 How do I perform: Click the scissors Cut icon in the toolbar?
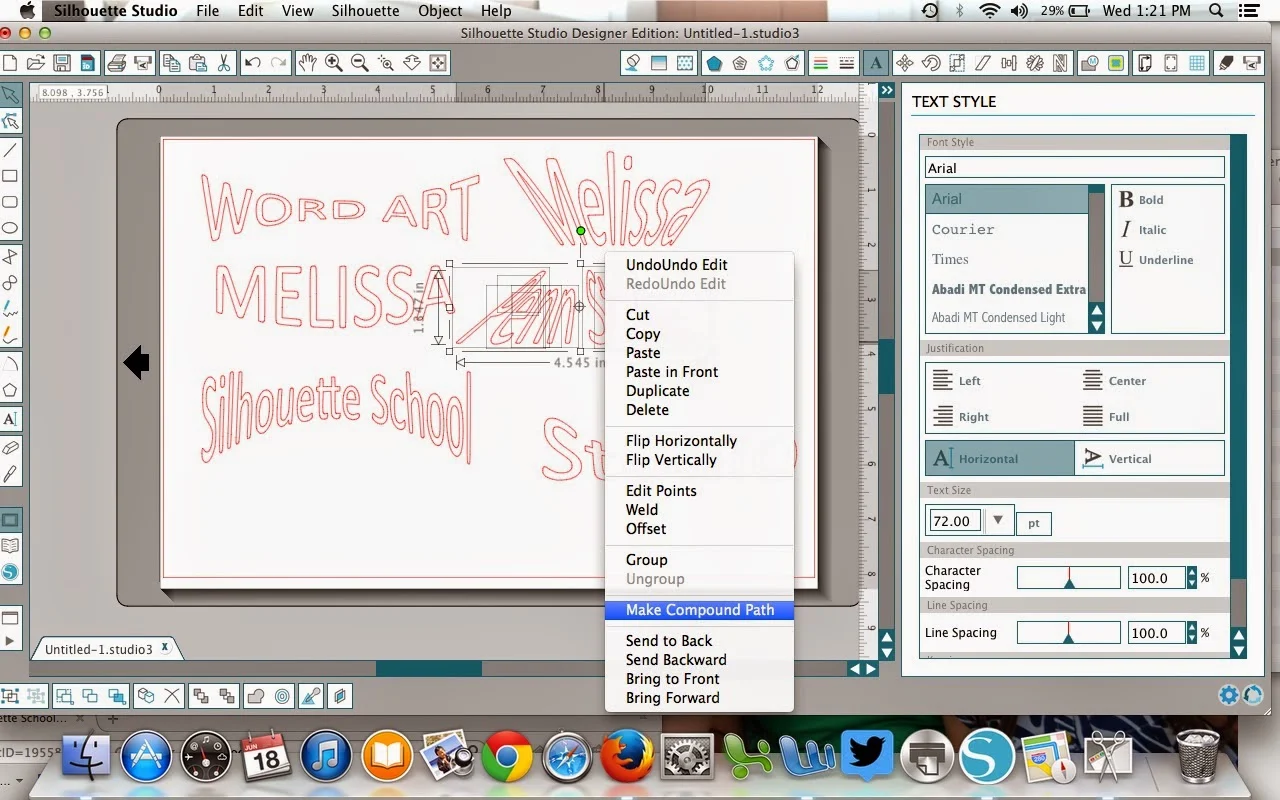pos(223,63)
